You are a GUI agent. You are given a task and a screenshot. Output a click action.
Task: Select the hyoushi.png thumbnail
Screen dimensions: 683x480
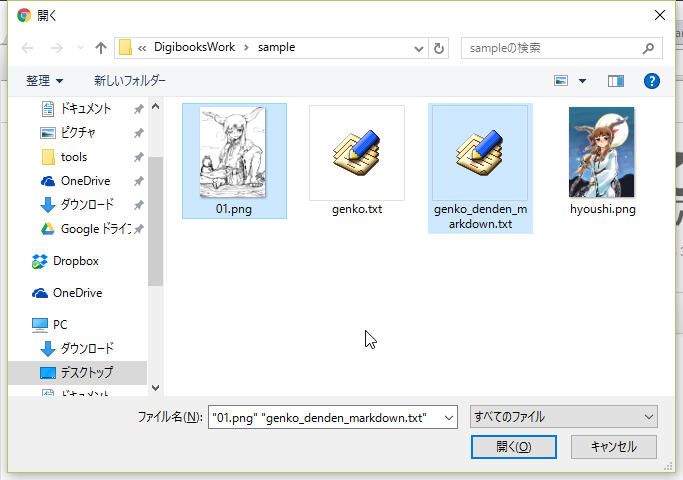(x=602, y=152)
